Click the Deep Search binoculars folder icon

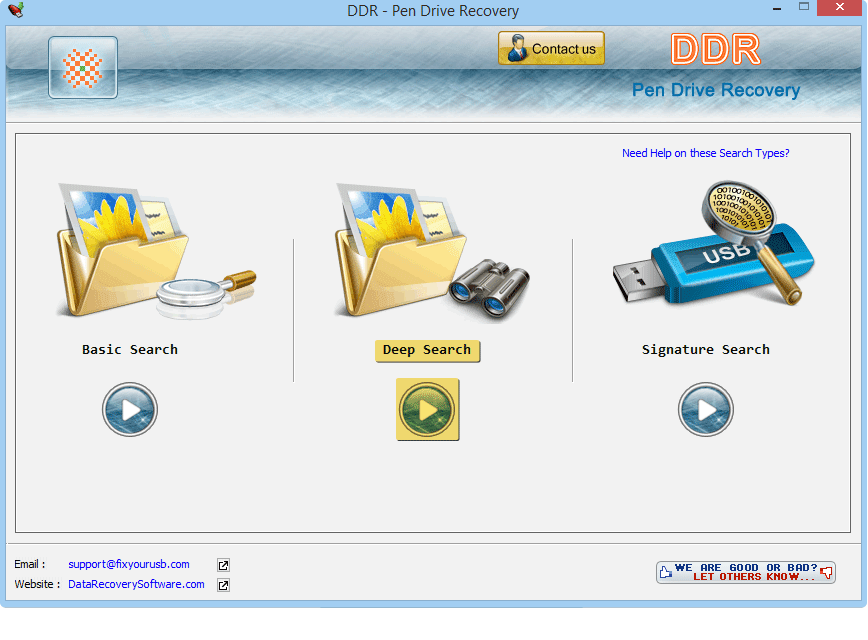tap(428, 250)
